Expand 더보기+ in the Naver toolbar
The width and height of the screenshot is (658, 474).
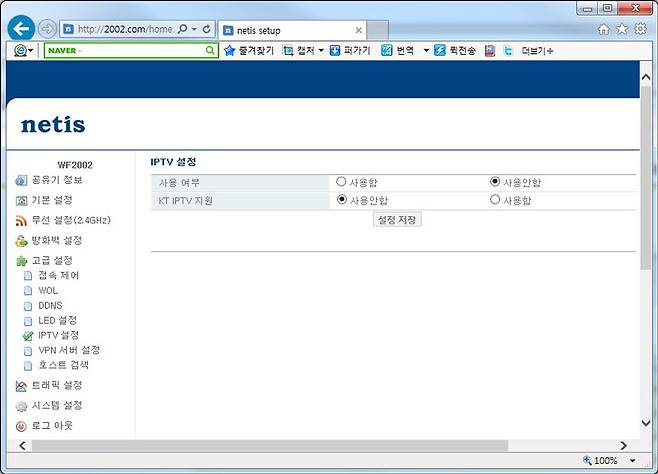(537, 51)
